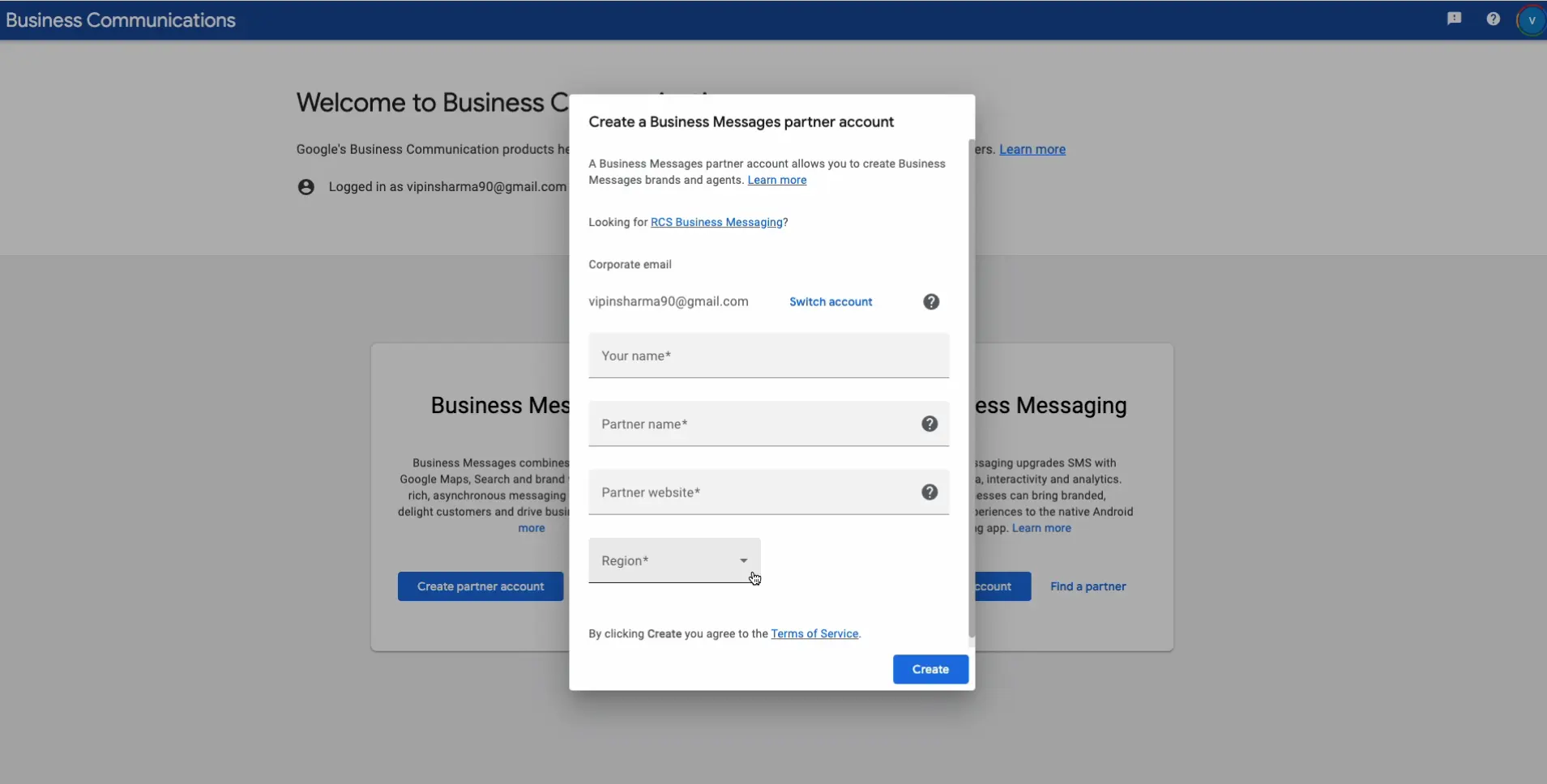The image size is (1547, 784).
Task: Click Switch account link
Action: pos(831,301)
